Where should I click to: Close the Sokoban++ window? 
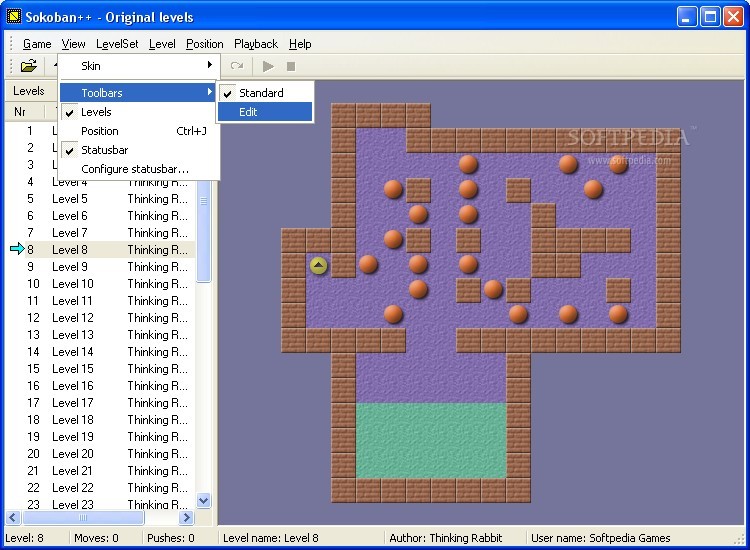(x=733, y=17)
